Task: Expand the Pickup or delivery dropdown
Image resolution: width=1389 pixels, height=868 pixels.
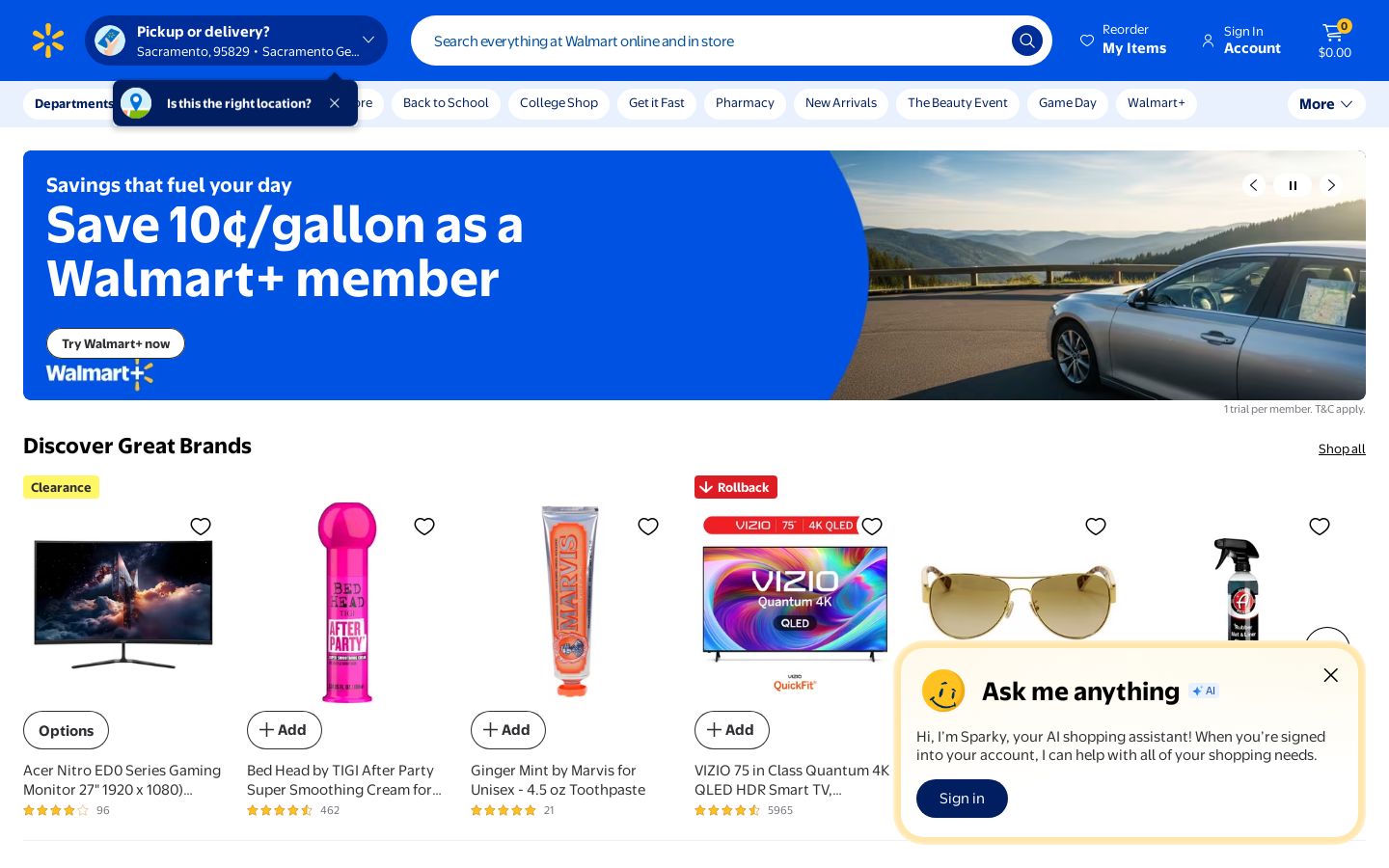Action: click(x=368, y=40)
